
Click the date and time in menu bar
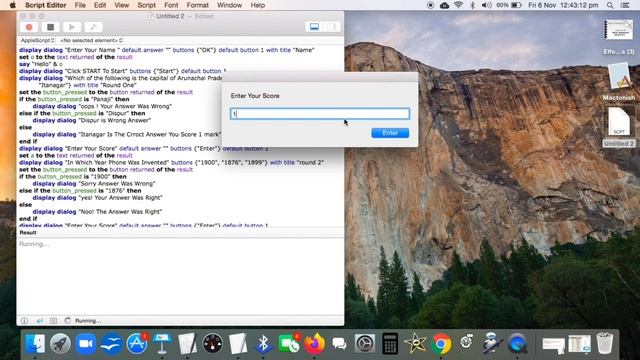563,5
